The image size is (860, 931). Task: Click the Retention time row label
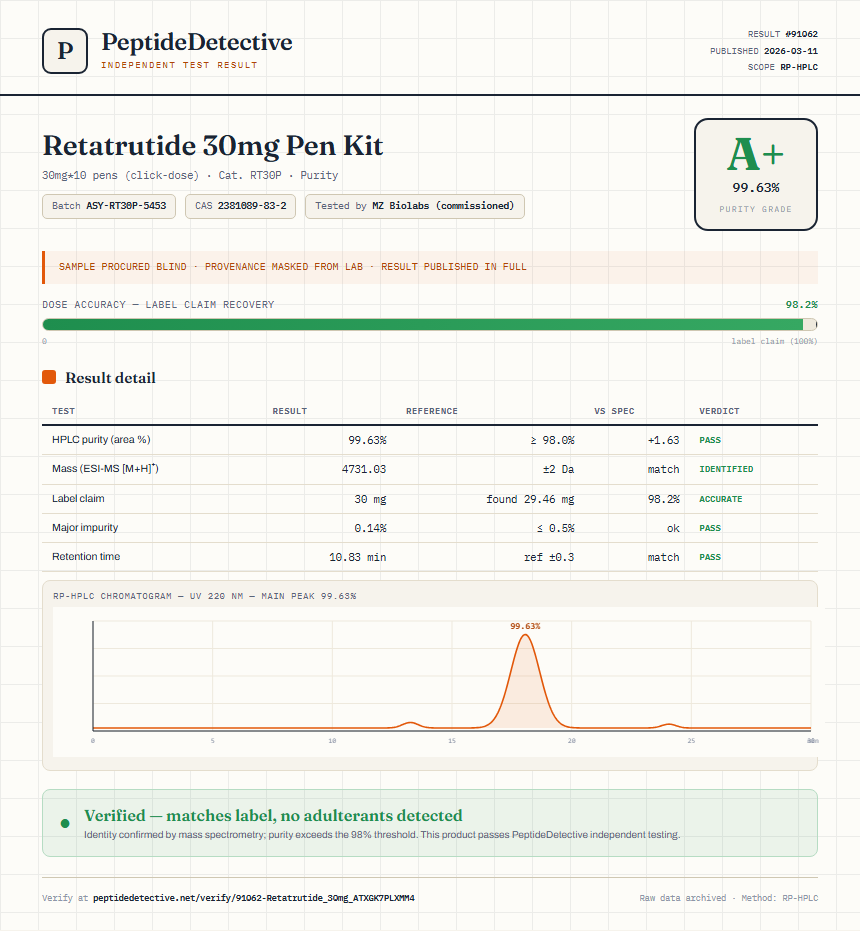tap(86, 556)
